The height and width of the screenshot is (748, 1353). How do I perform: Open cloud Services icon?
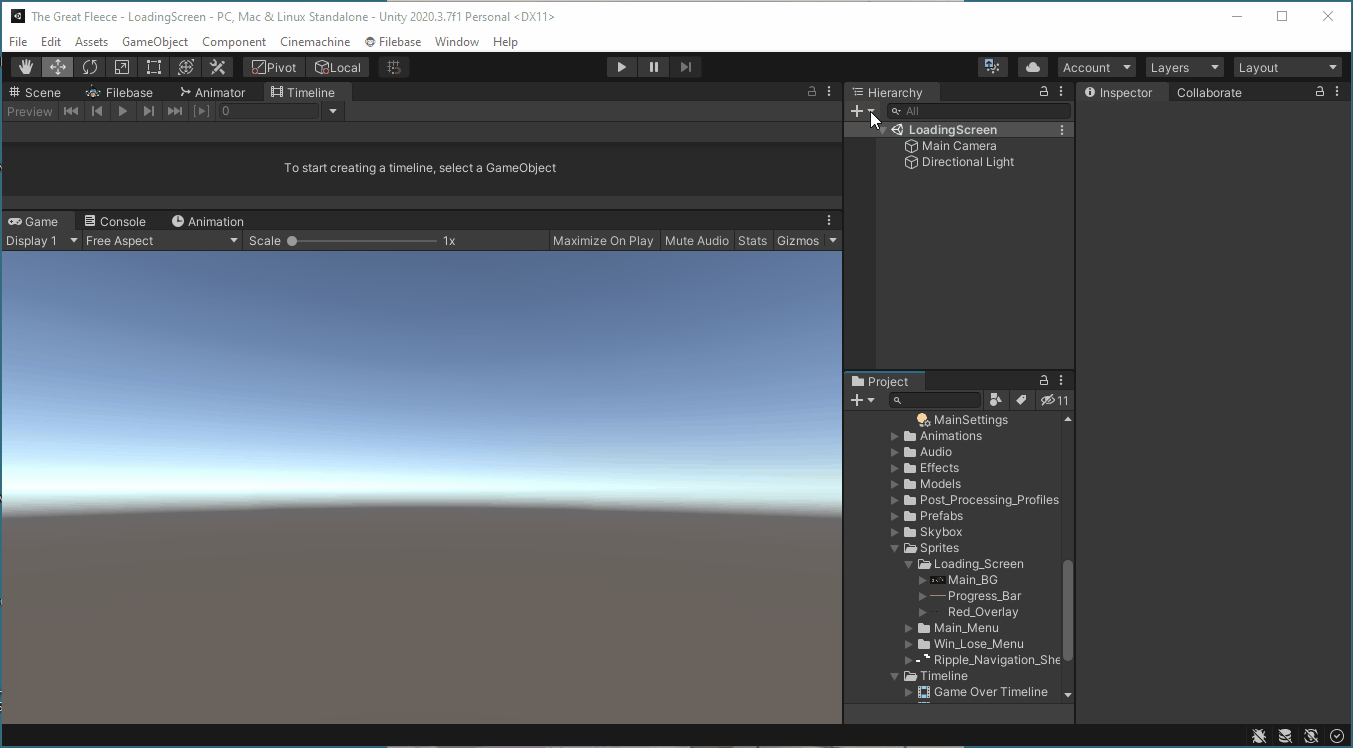pos(1033,67)
